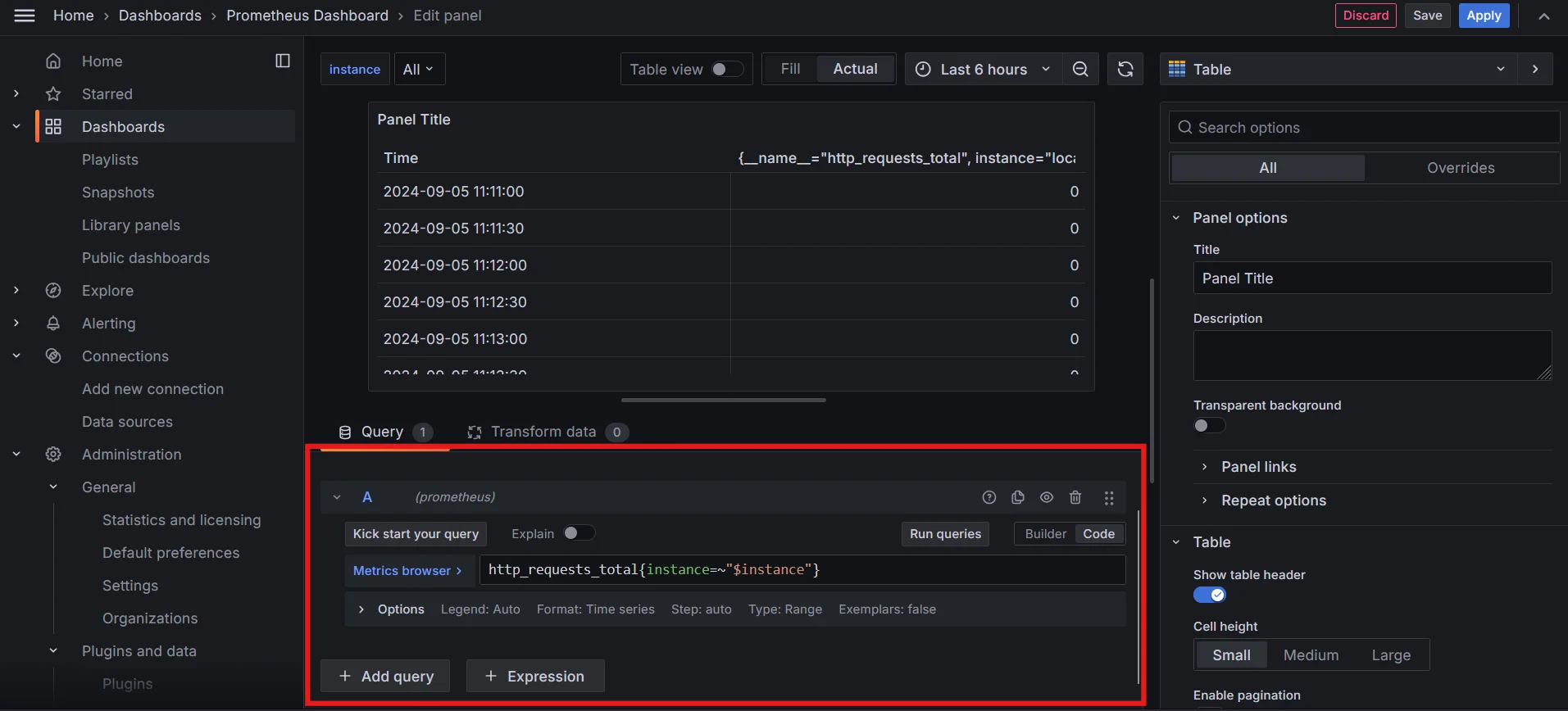Apply panel changes
Screen dimensions: 1568x711
click(1484, 16)
